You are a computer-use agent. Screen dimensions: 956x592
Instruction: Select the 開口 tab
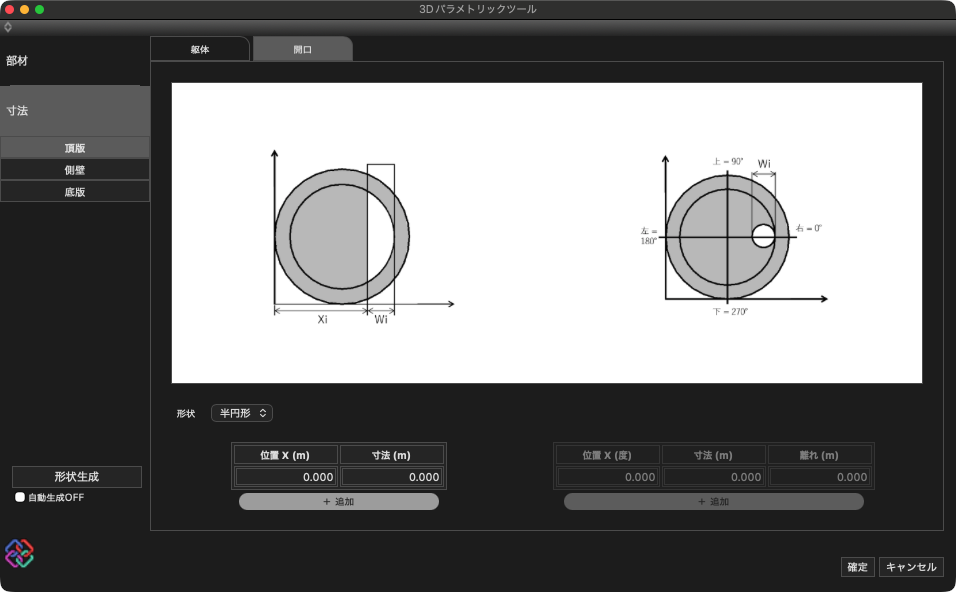(x=302, y=49)
